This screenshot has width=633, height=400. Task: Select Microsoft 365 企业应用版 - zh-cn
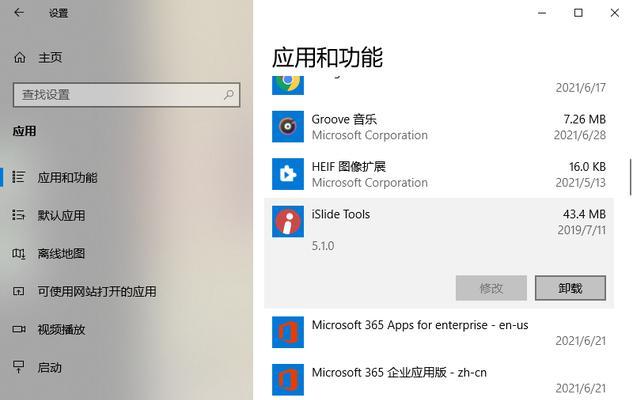(399, 372)
